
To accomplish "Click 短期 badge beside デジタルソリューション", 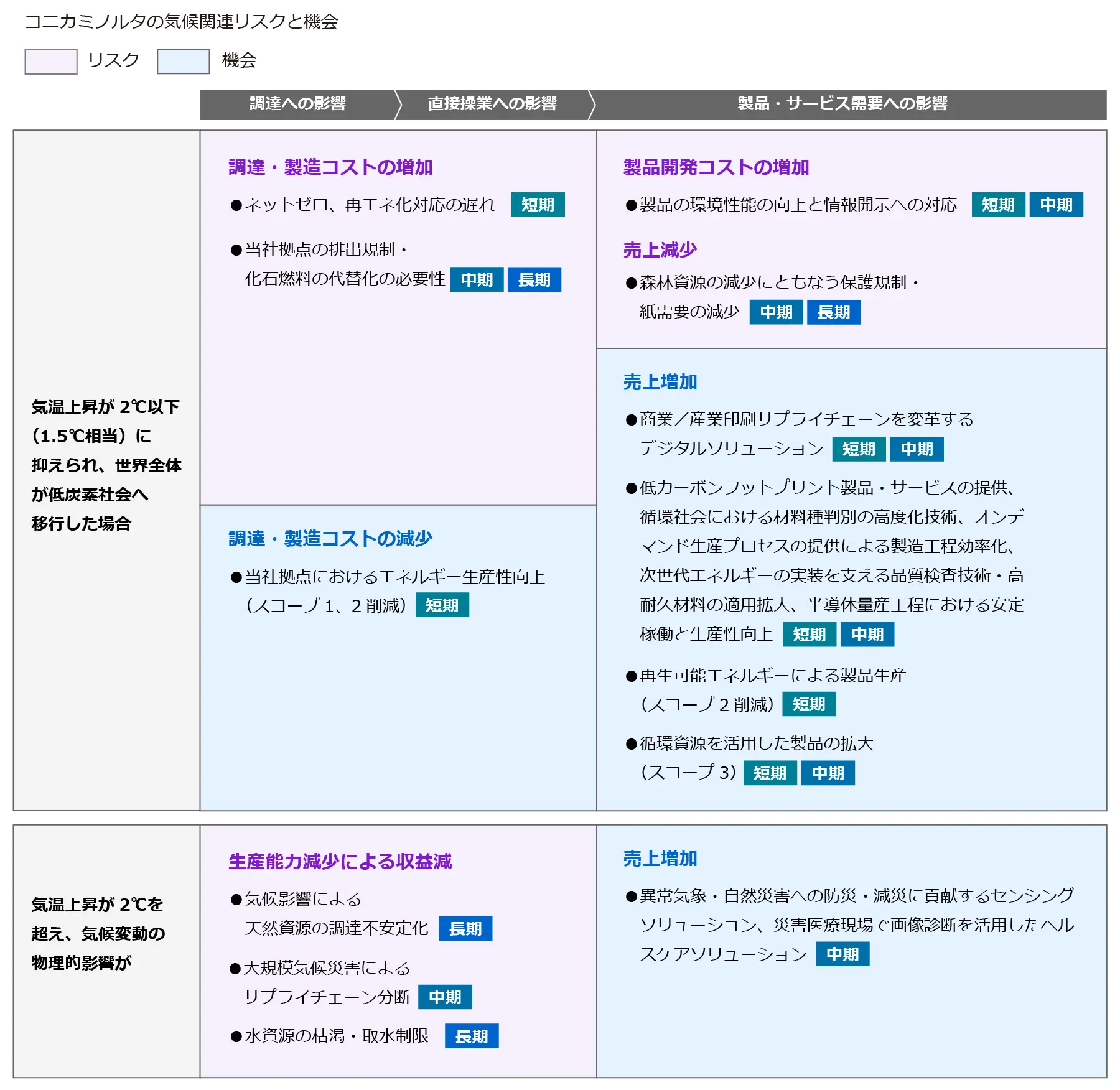I will tap(859, 449).
